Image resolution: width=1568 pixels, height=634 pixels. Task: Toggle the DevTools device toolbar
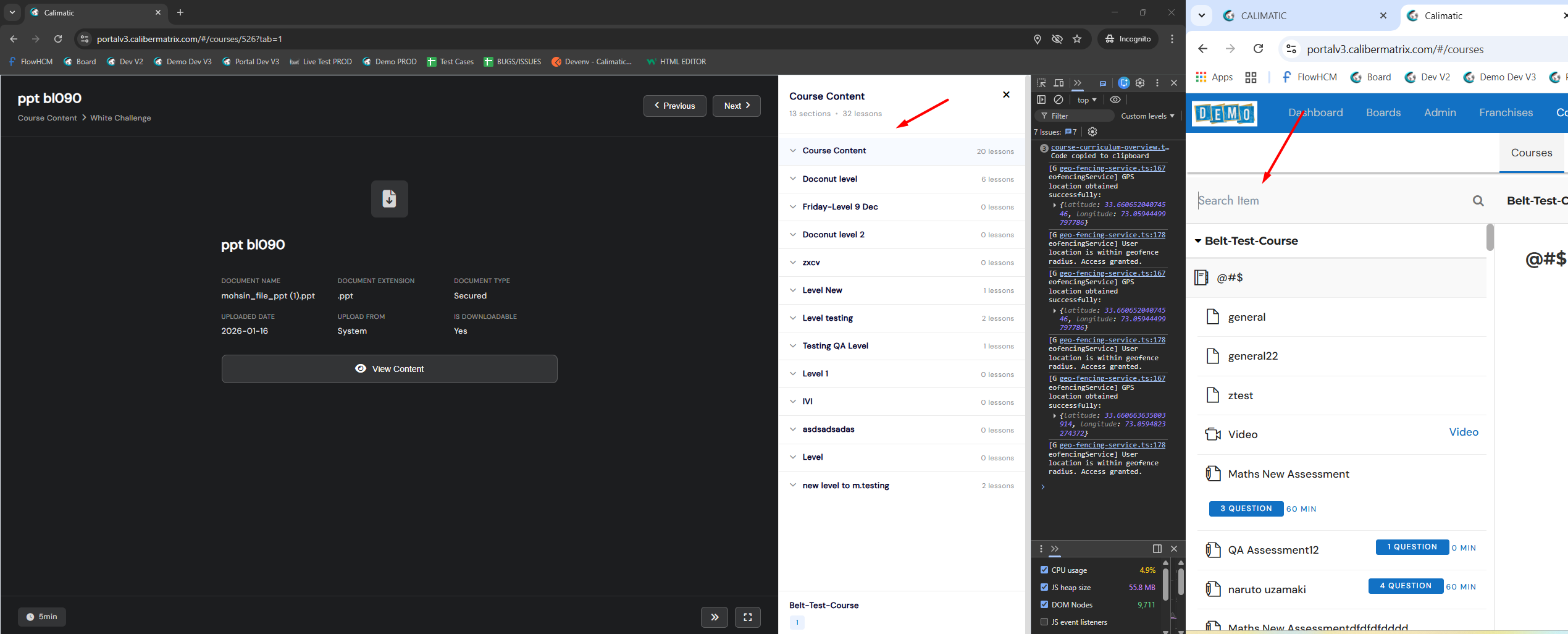[1059, 83]
